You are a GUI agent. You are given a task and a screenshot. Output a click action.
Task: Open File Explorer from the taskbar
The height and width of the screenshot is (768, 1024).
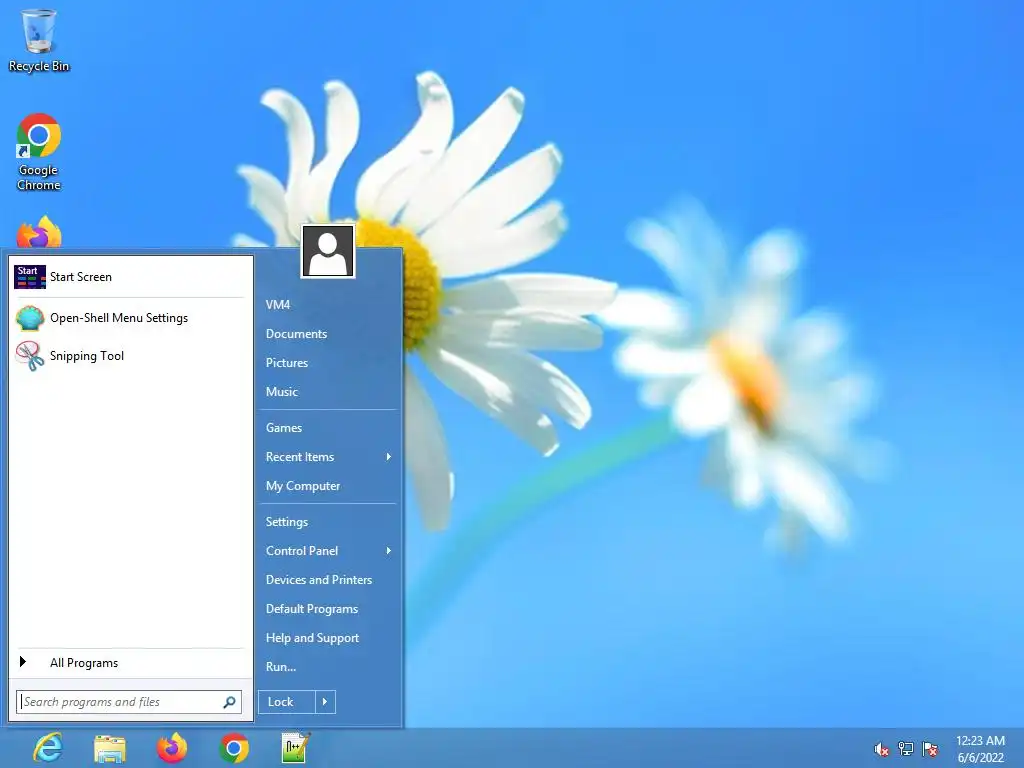click(x=110, y=748)
